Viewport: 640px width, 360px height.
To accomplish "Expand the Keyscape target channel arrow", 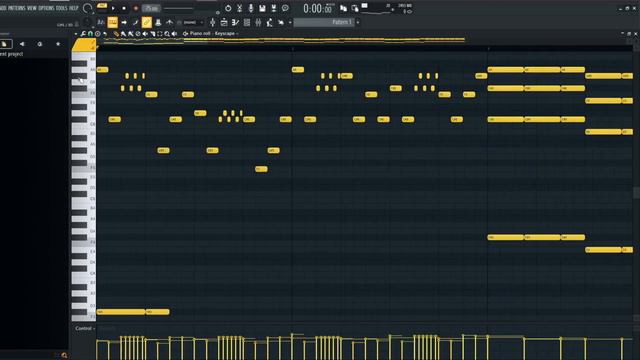I will [237, 34].
